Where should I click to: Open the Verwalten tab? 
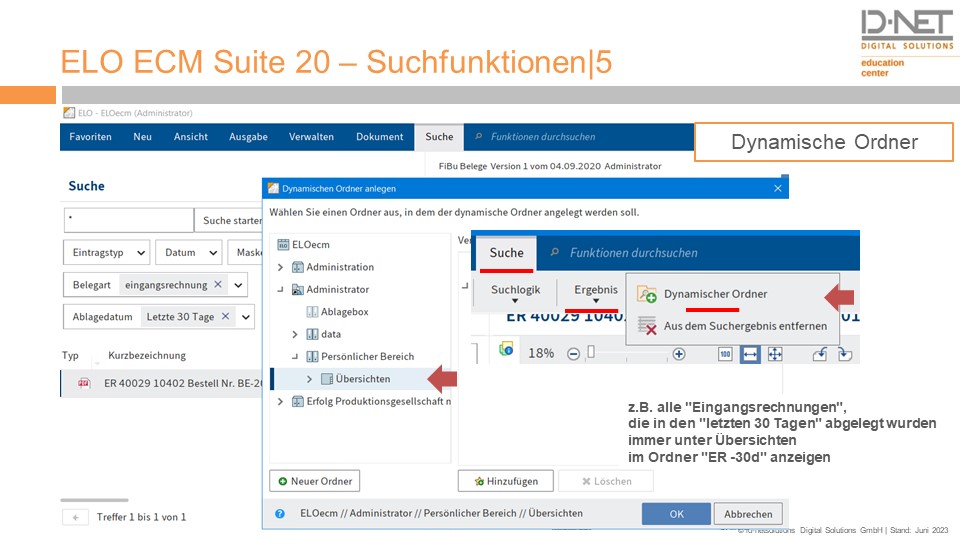point(311,137)
